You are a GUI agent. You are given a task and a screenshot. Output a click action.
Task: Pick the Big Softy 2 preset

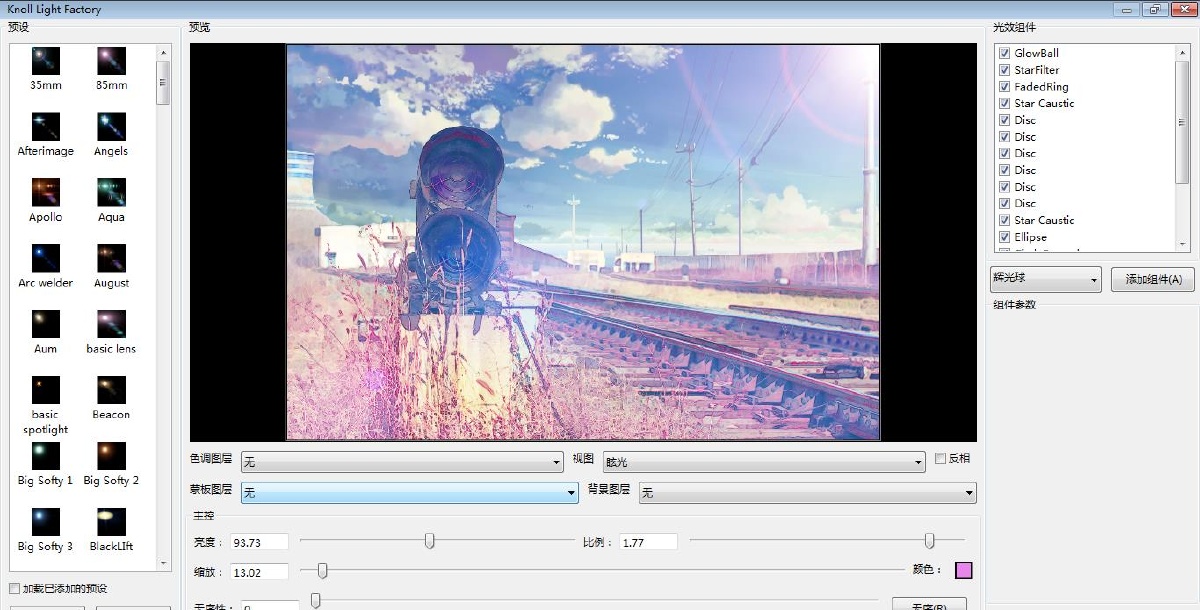tap(111, 456)
